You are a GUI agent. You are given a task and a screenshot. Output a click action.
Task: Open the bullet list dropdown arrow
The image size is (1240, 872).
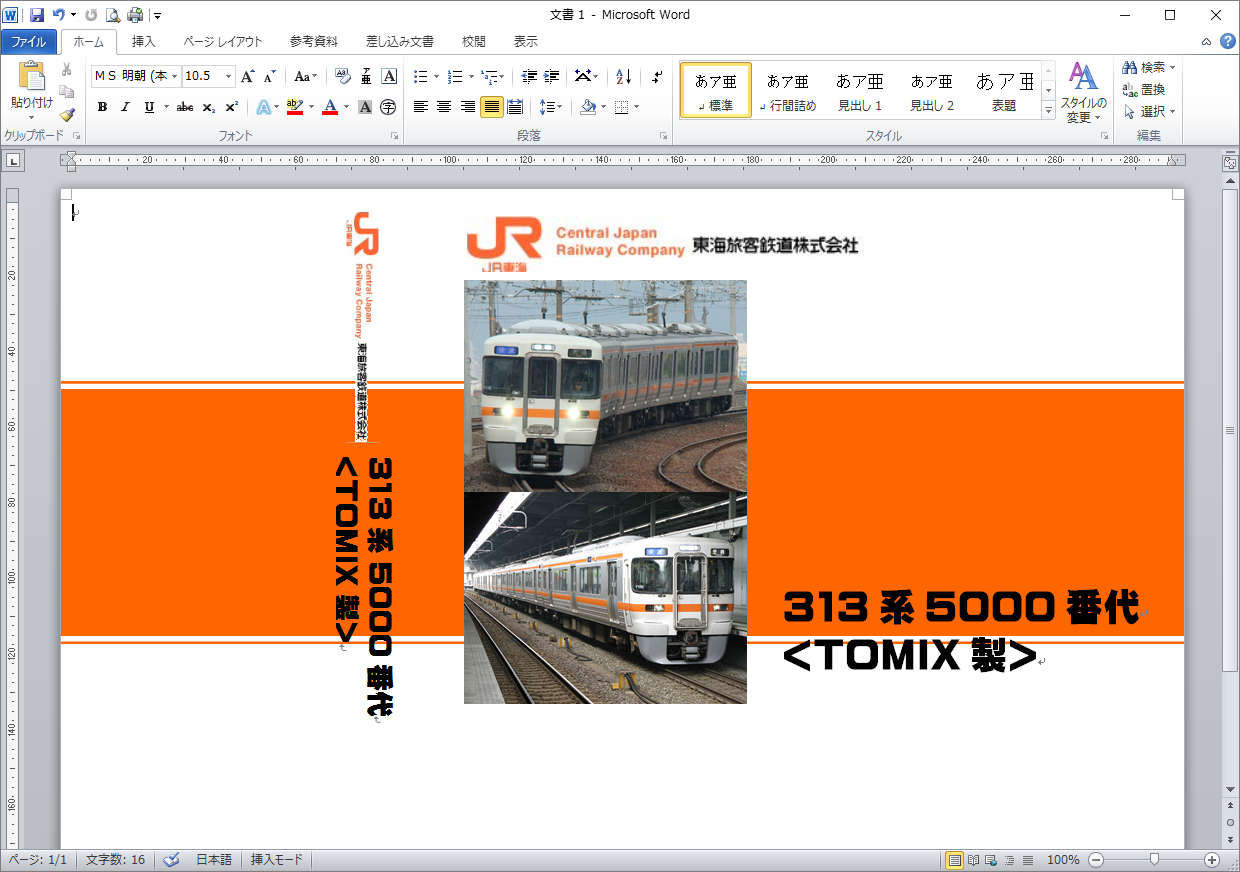(x=436, y=76)
